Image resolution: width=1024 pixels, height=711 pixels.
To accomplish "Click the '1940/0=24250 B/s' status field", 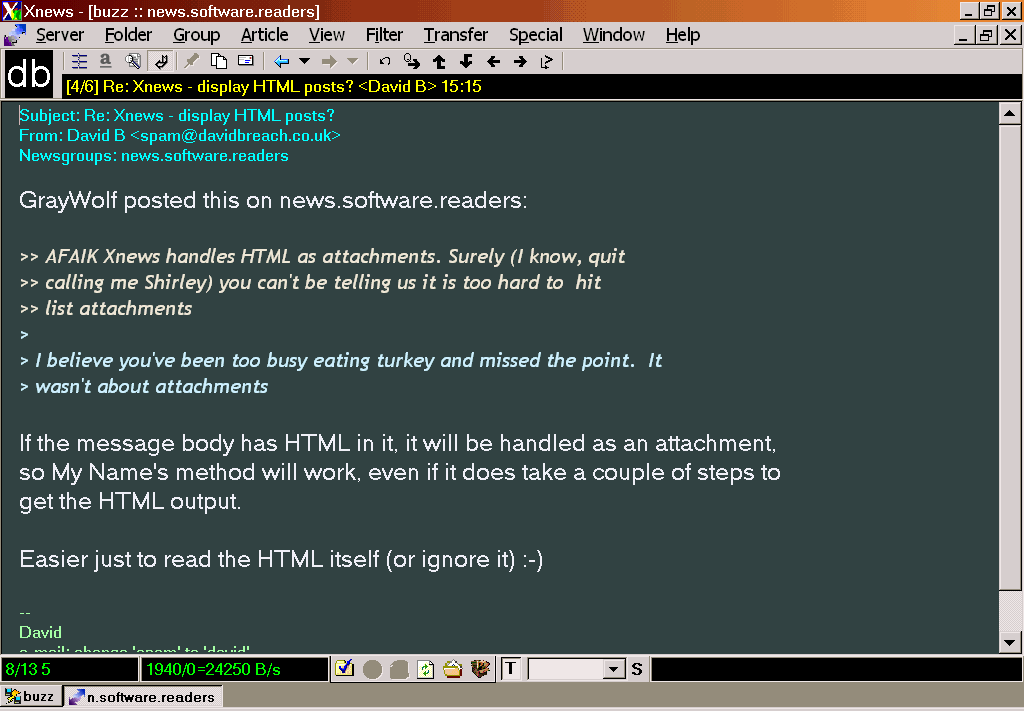I will (234, 669).
